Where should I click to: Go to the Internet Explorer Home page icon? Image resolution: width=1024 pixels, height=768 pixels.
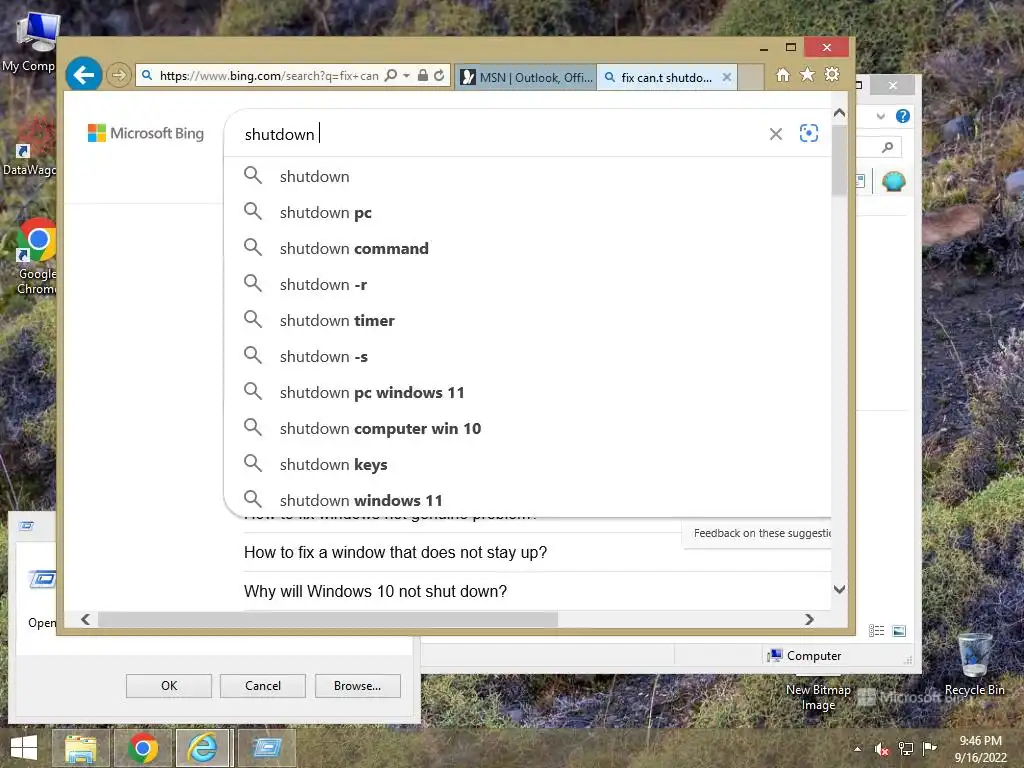coord(782,75)
